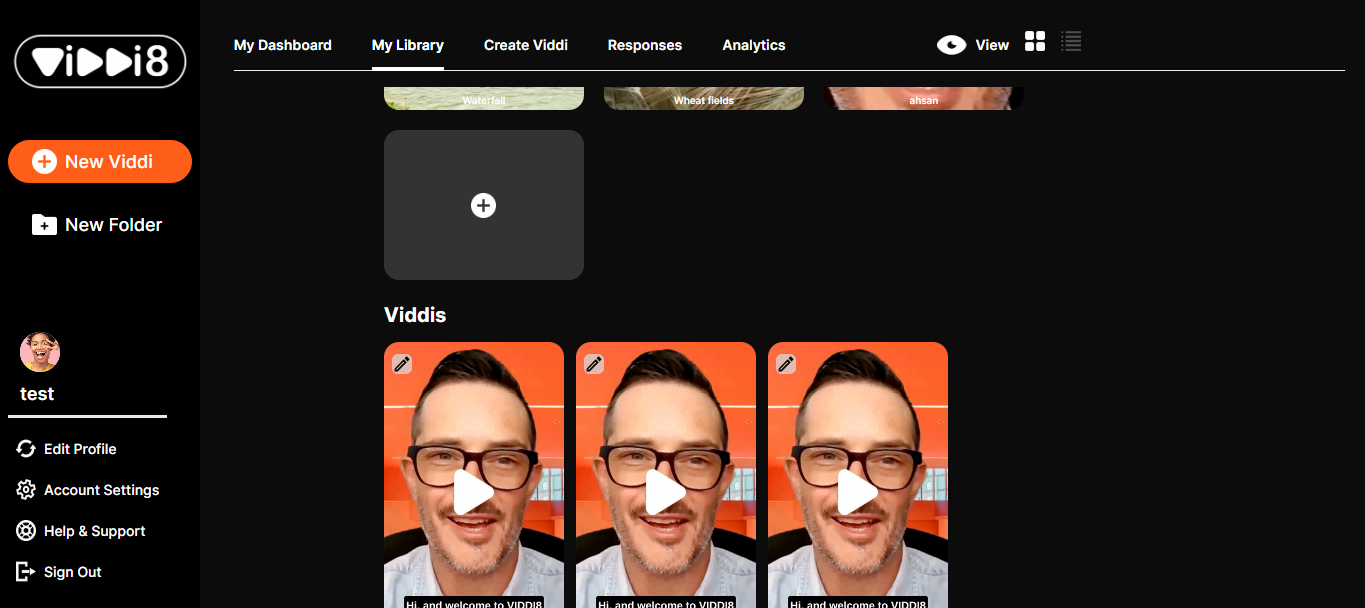Image resolution: width=1365 pixels, height=608 pixels.
Task: Edit the third Viddi with pencil icon
Action: [x=786, y=364]
